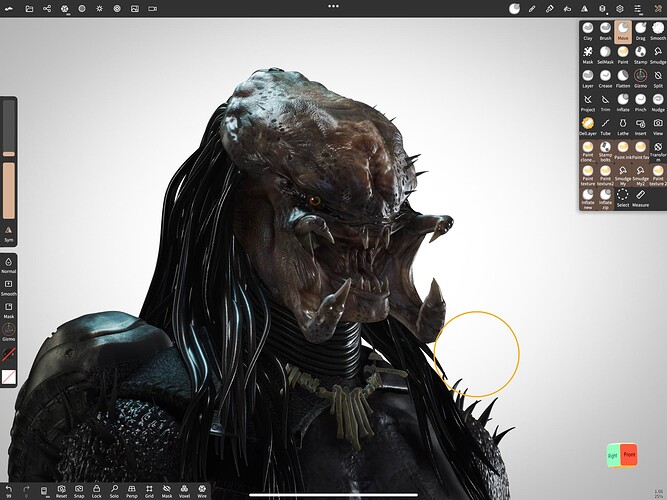Select the Inflate tool
Screen dimensions: 667x500
click(x=623, y=103)
